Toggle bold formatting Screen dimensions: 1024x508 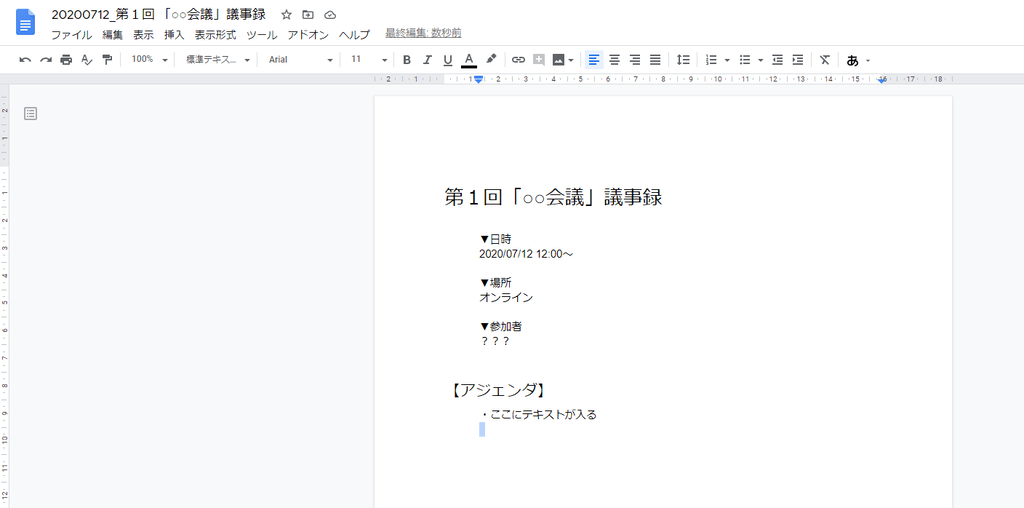[407, 60]
